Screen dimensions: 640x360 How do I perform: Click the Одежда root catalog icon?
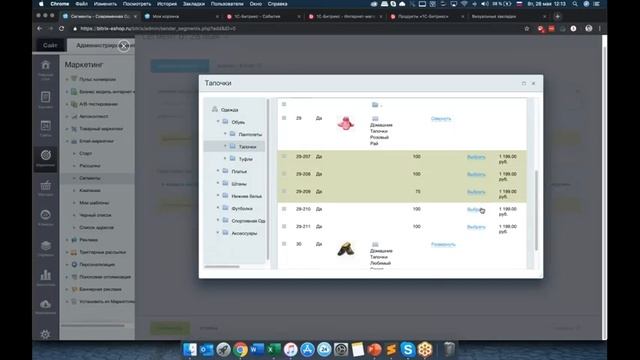[x=215, y=109]
